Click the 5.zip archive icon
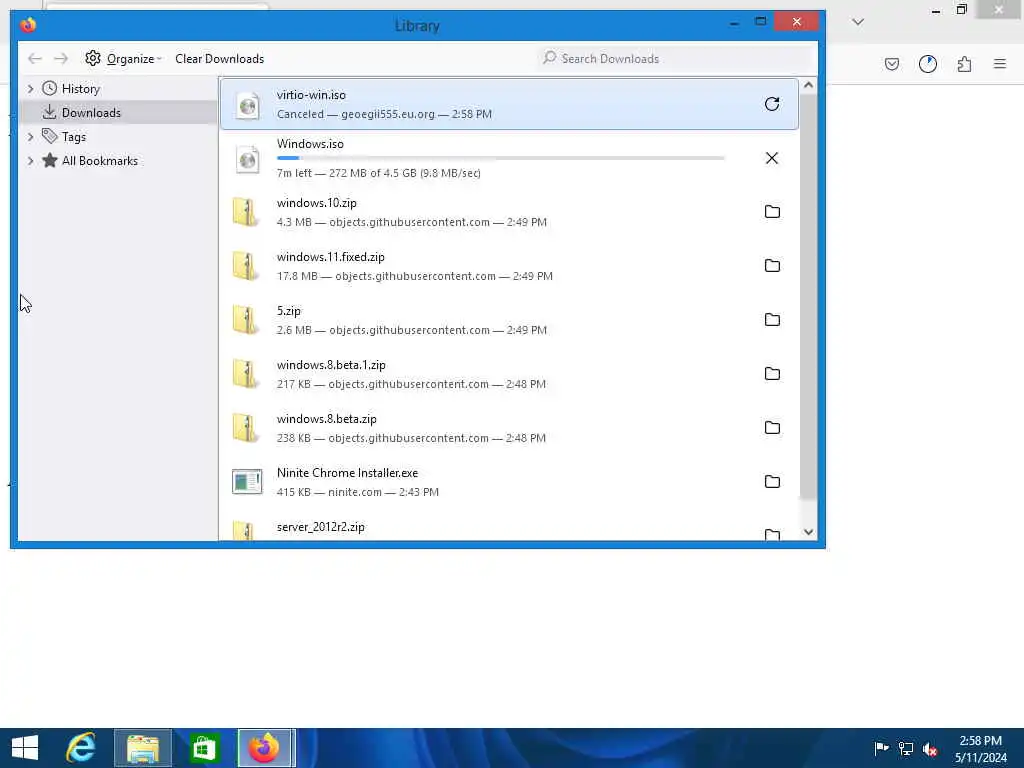Viewport: 1024px width, 768px height. [x=245, y=320]
